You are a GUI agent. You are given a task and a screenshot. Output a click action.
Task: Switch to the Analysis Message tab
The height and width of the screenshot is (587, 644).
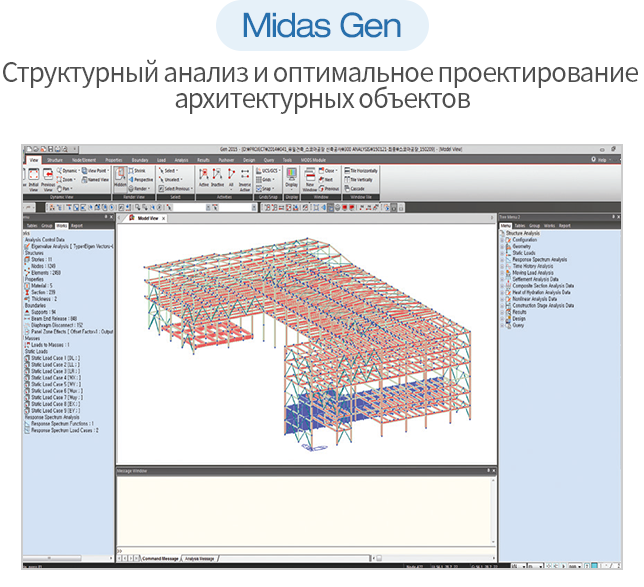[199, 559]
